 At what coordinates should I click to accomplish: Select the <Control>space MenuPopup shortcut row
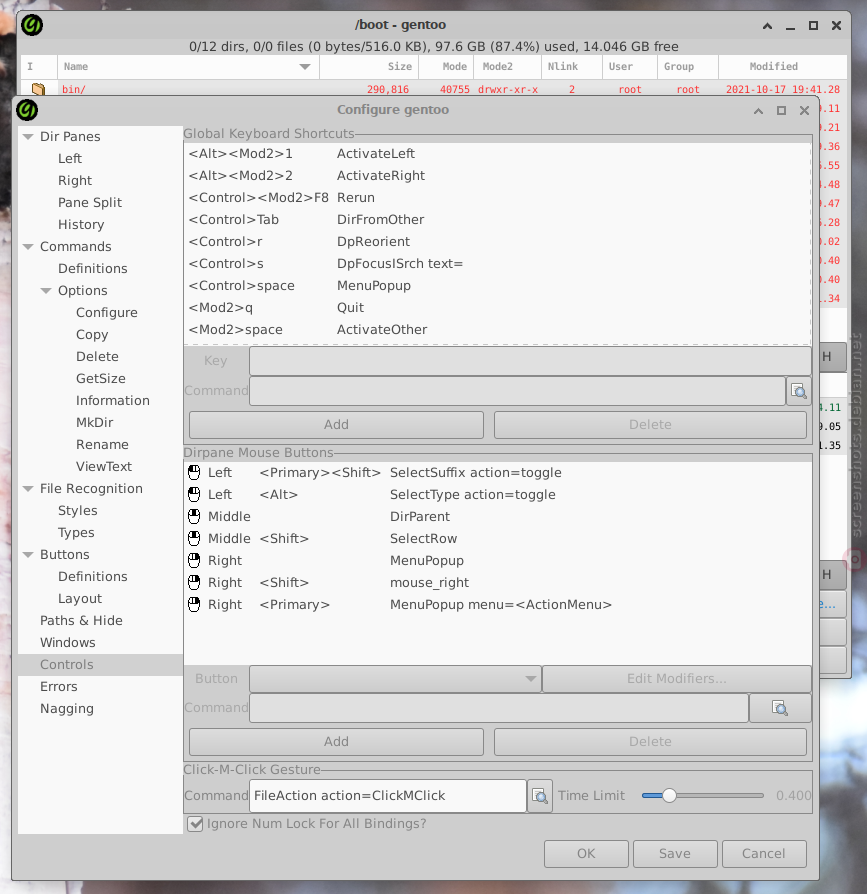click(498, 286)
